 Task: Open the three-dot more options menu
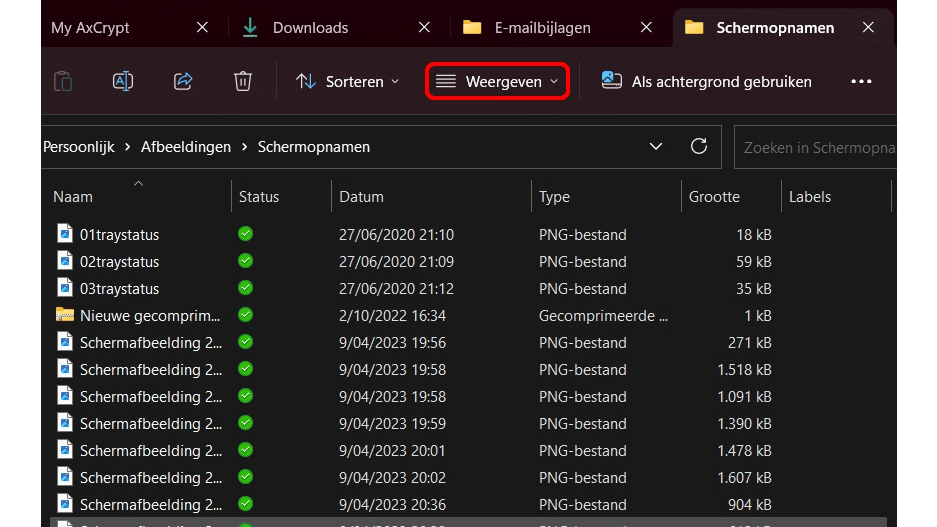point(861,82)
